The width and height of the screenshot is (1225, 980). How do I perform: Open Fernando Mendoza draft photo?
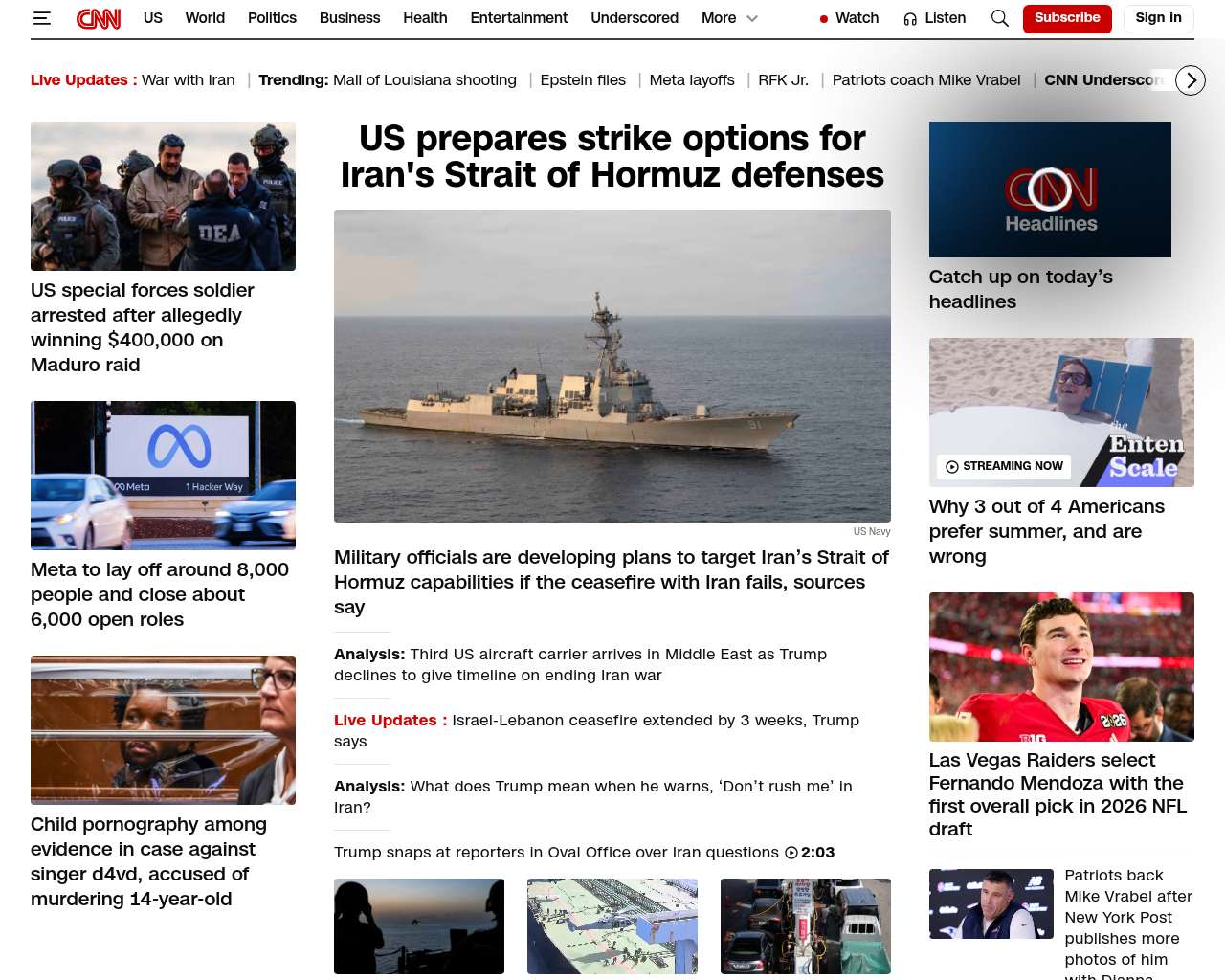click(1061, 667)
